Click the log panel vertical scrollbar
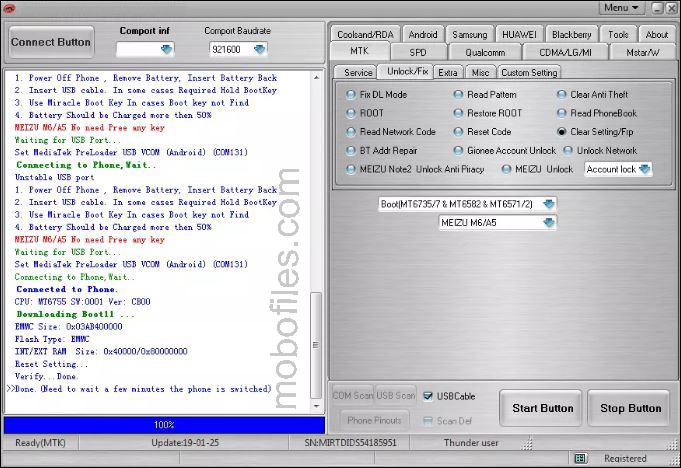681x468 pixels. click(x=317, y=240)
